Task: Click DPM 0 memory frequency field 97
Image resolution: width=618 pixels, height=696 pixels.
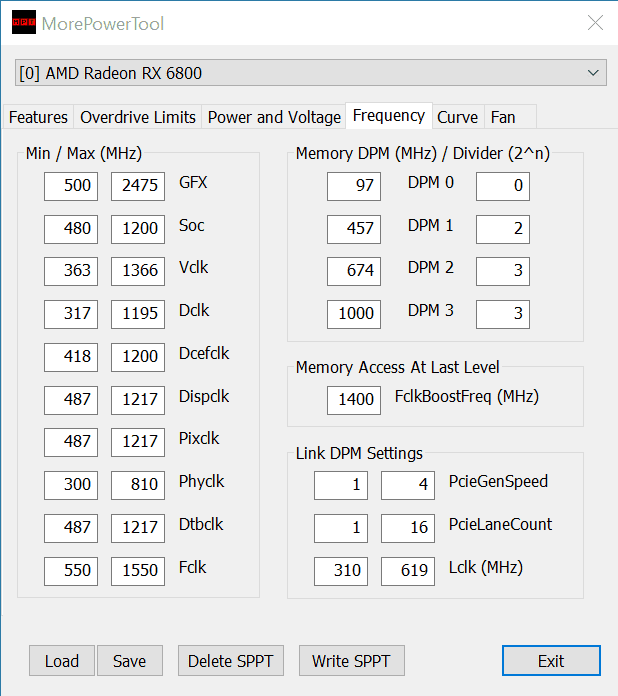Action: [x=354, y=186]
